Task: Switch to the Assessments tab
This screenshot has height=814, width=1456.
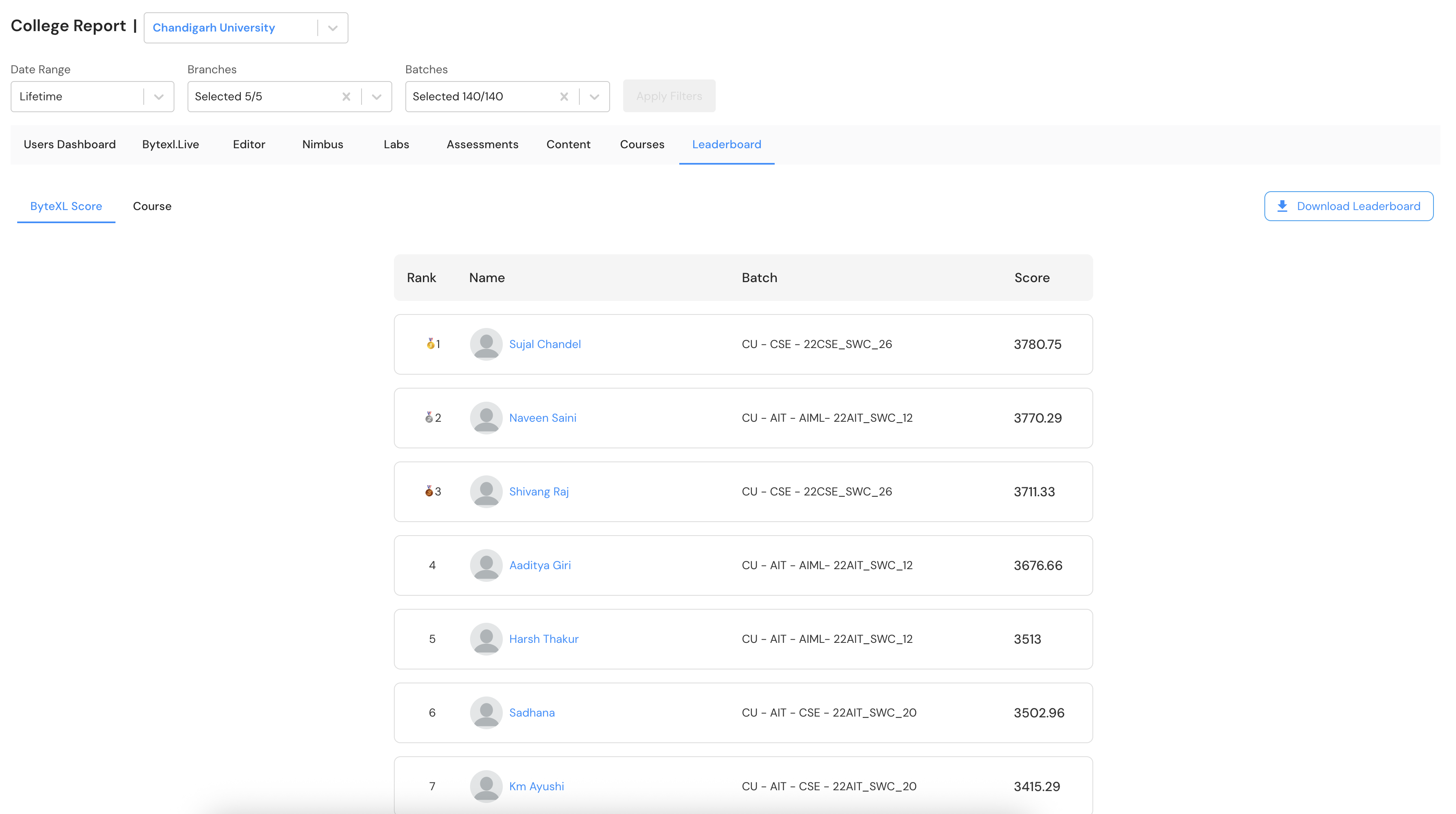Action: [x=482, y=145]
